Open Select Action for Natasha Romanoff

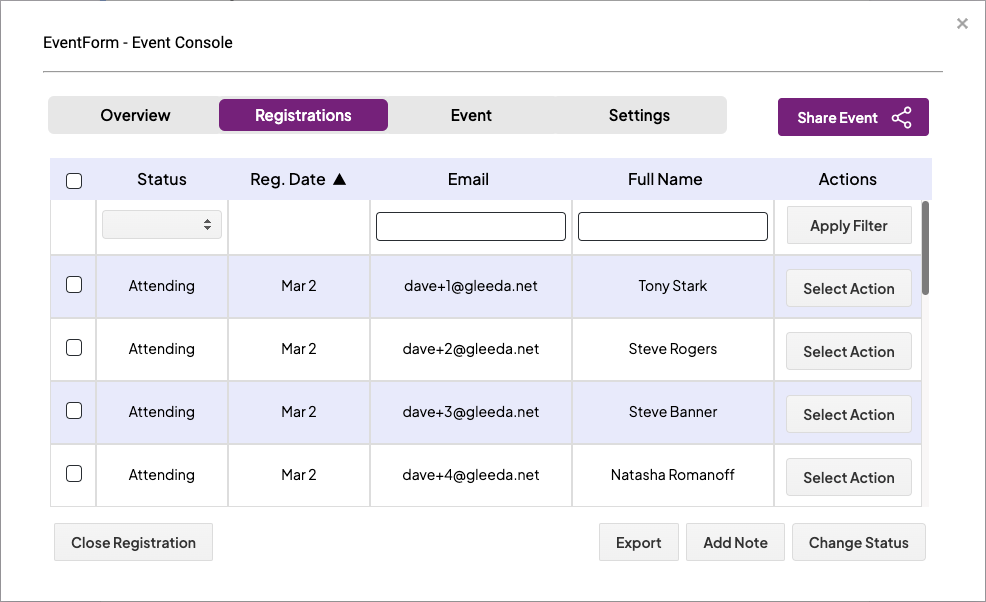coord(848,477)
